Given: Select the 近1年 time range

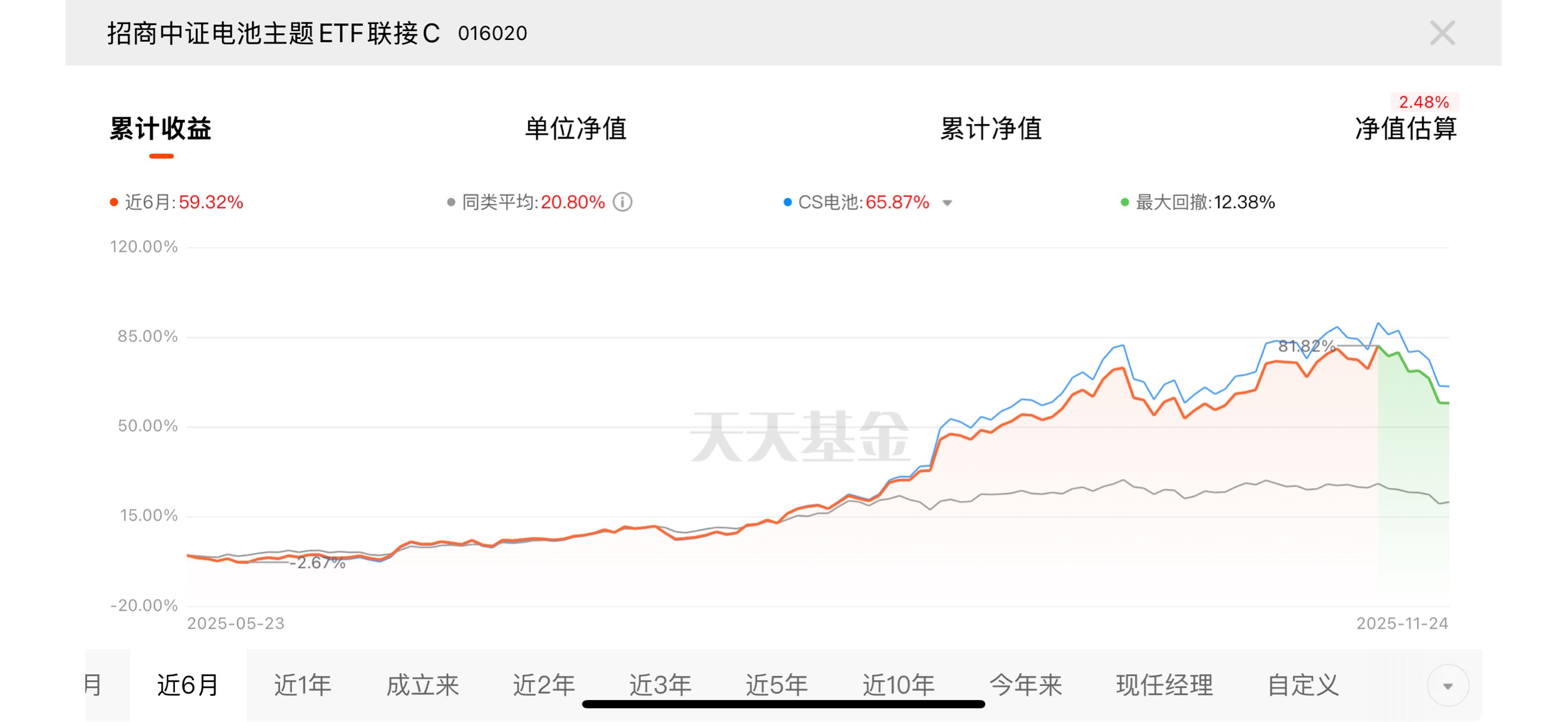Looking at the screenshot, I should coord(303,686).
